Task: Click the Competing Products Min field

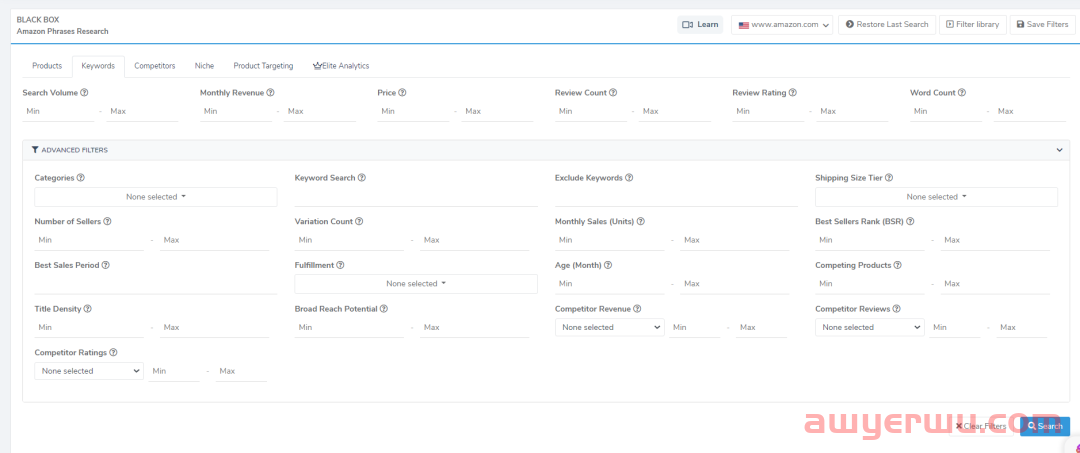Action: click(x=870, y=284)
